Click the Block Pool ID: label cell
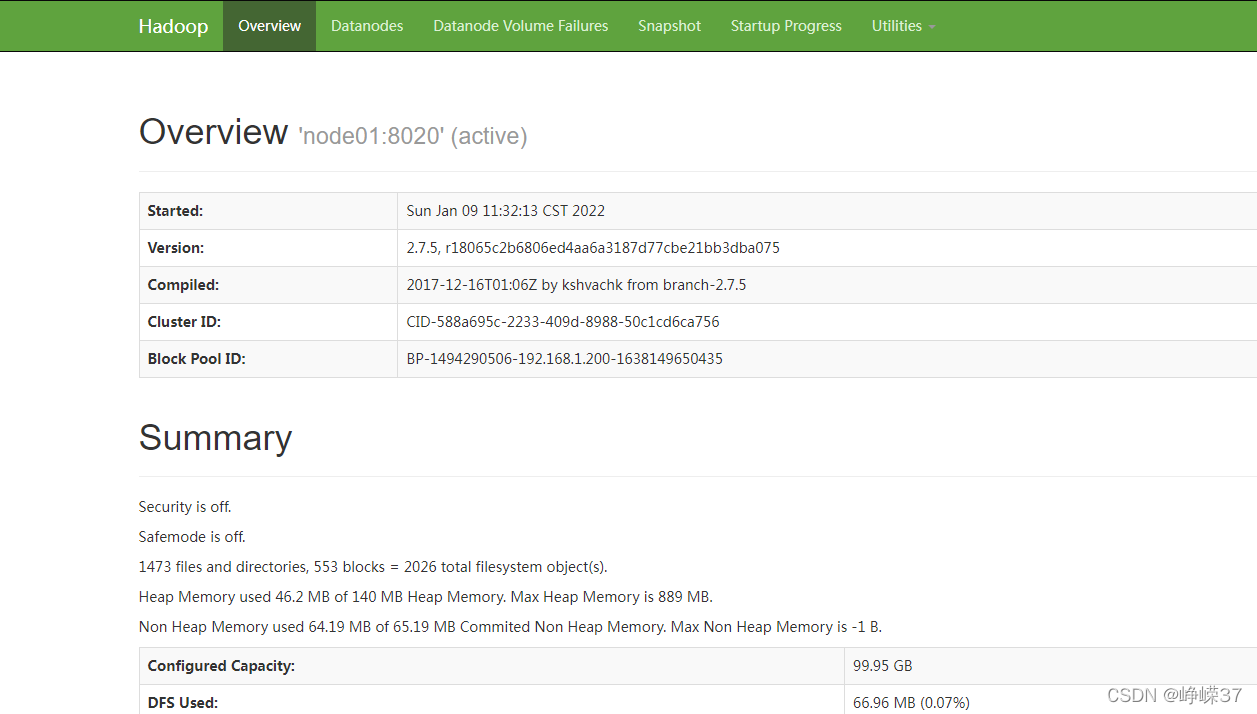The height and width of the screenshot is (714, 1257). click(x=268, y=359)
